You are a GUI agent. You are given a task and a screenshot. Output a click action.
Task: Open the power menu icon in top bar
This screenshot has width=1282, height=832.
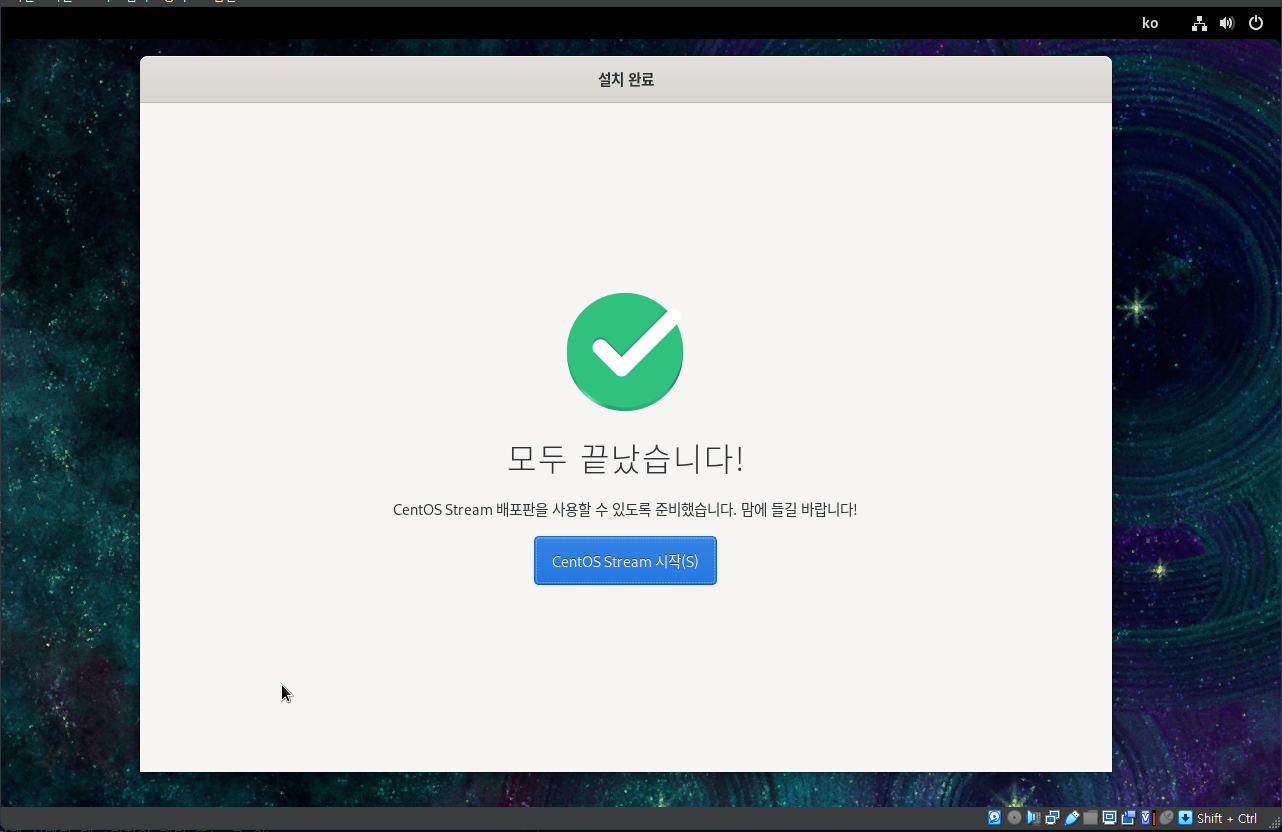[1256, 23]
